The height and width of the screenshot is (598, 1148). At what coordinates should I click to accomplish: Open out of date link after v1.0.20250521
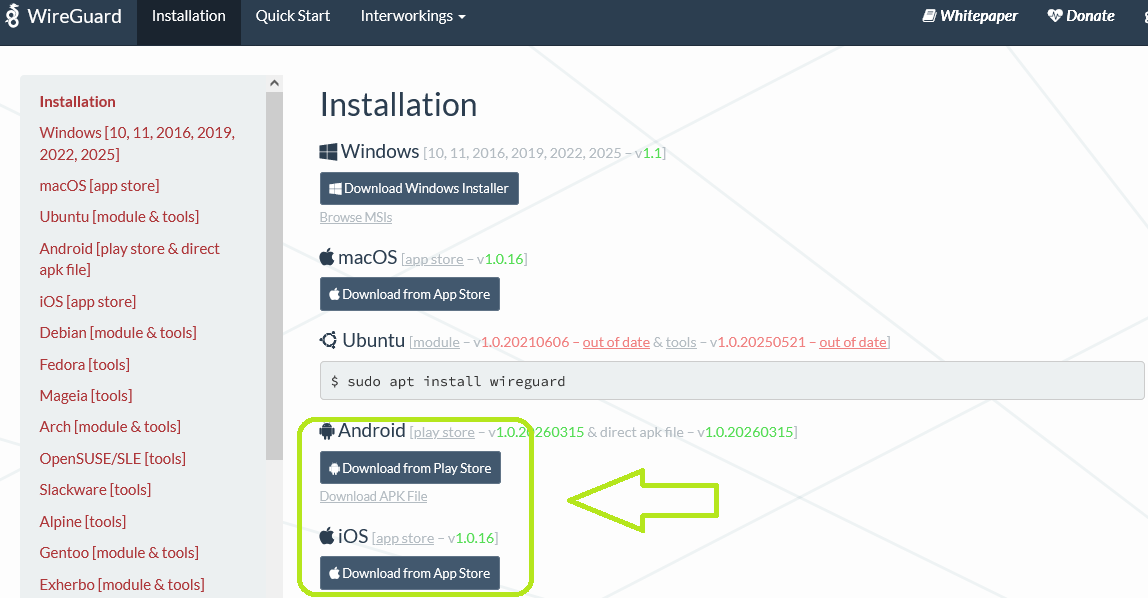coord(853,343)
